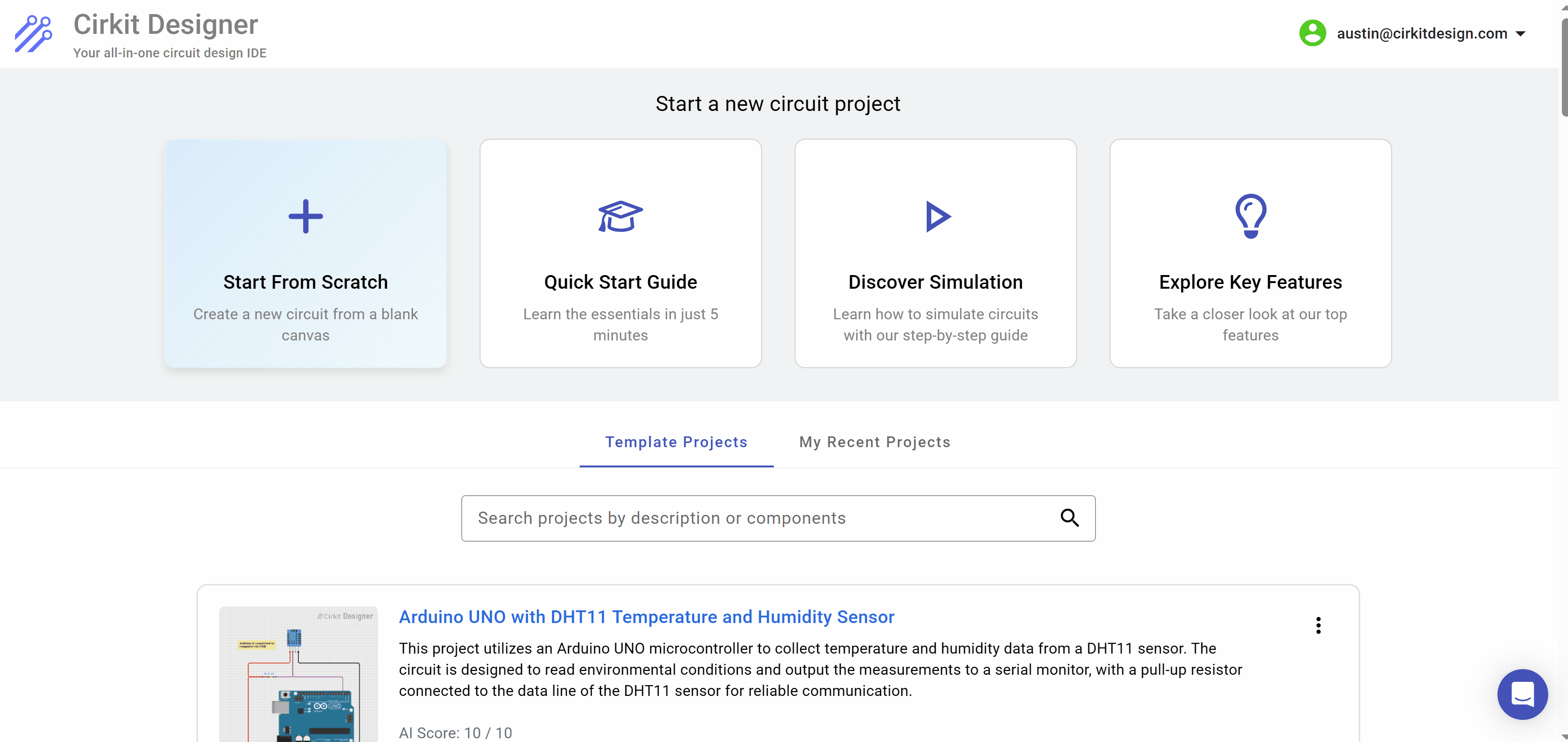This screenshot has height=742, width=1568.
Task: Click 'Your all-in-one circuit design IDE' tagline
Action: tap(170, 53)
